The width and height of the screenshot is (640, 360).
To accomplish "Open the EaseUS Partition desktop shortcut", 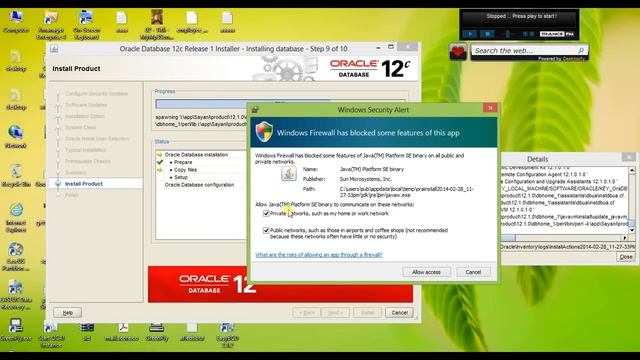I will 16,256.
